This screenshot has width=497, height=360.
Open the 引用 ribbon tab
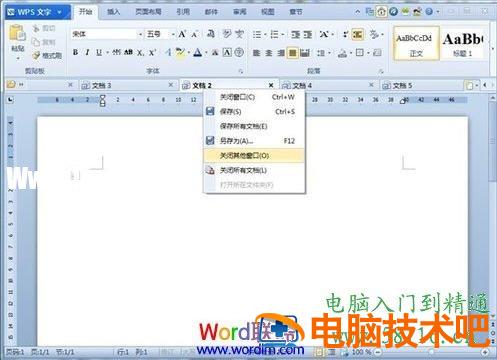click(x=183, y=12)
